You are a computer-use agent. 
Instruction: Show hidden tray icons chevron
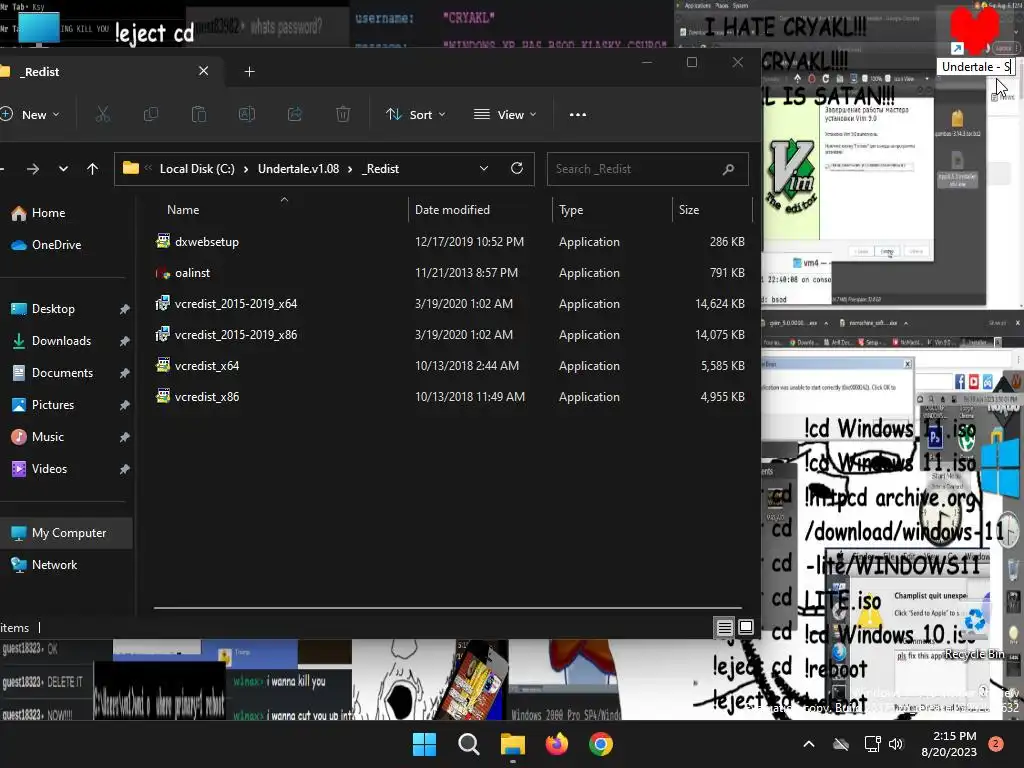(808, 744)
